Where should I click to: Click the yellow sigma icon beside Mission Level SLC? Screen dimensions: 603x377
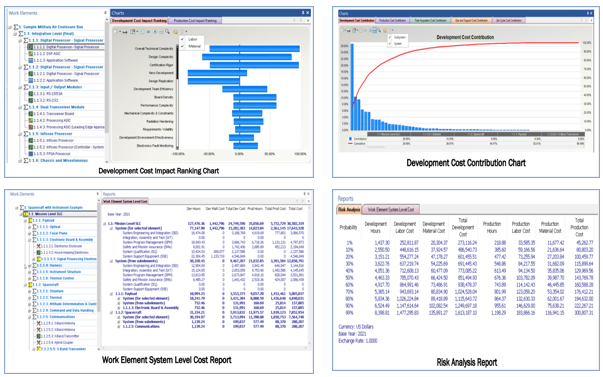coord(26,214)
